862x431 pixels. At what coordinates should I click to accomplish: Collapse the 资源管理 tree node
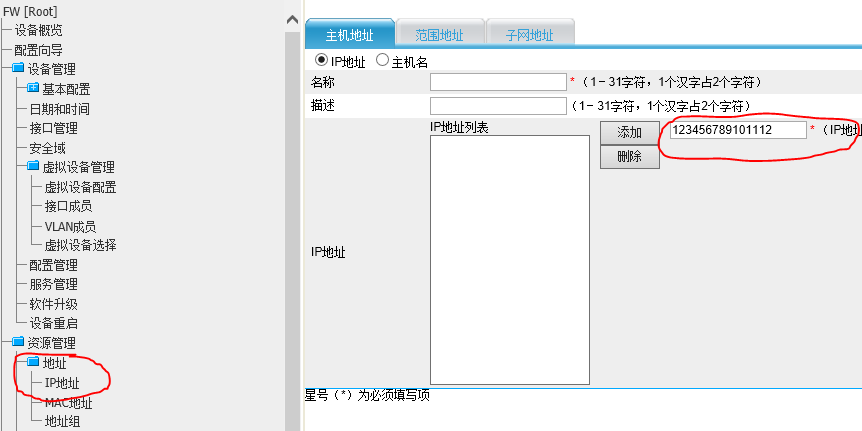click(x=52, y=343)
